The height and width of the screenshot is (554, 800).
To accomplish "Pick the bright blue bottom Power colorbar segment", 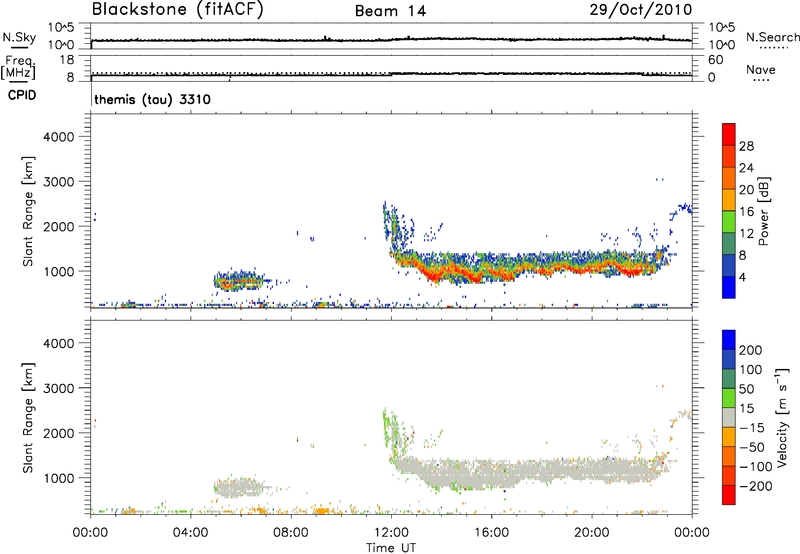I will (x=729, y=287).
